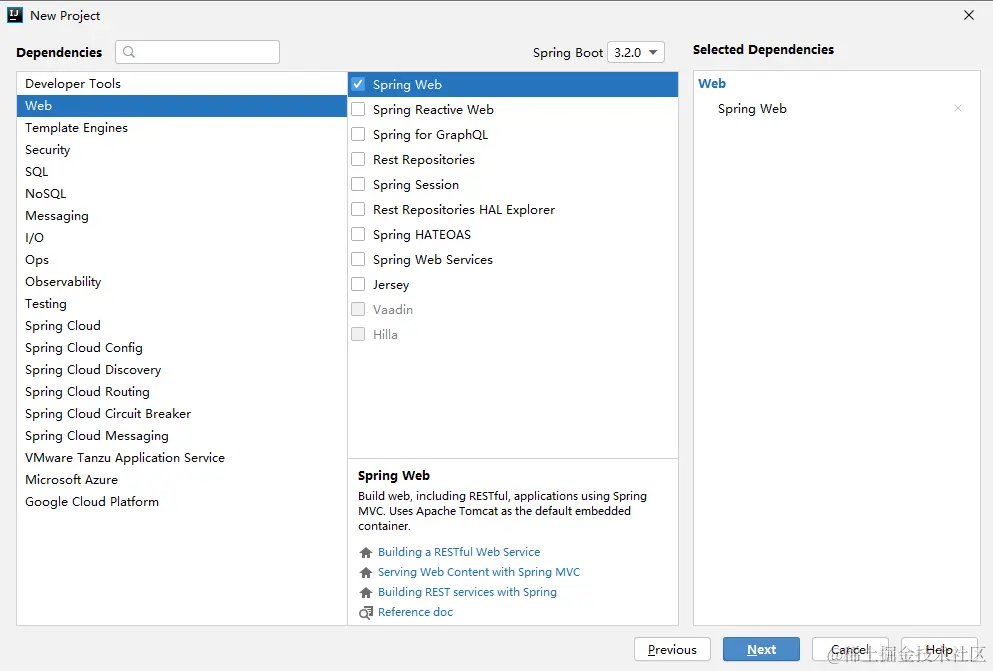This screenshot has width=993, height=671.
Task: Click the Cancel button
Action: 850,649
